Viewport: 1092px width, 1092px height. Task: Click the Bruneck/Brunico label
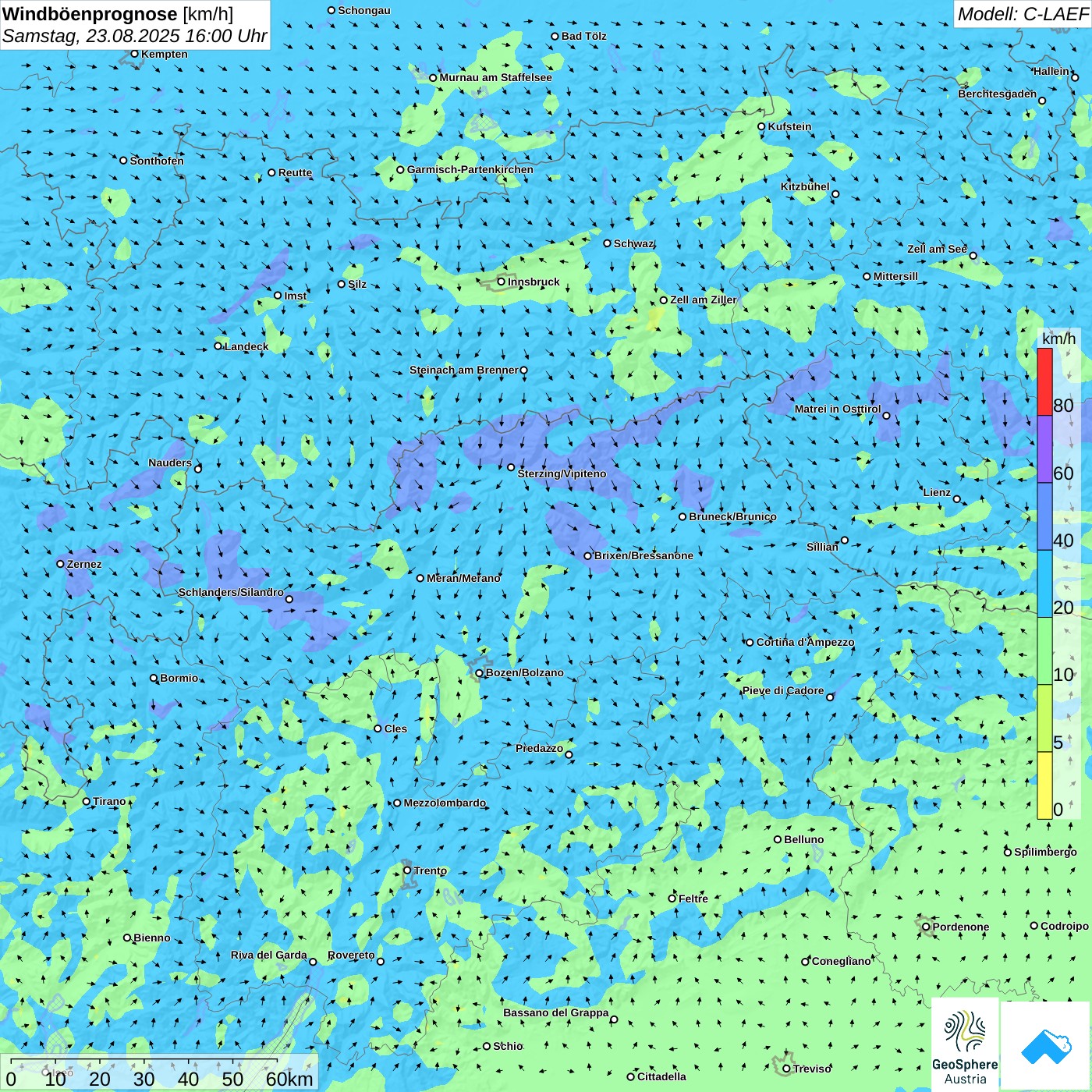732,516
